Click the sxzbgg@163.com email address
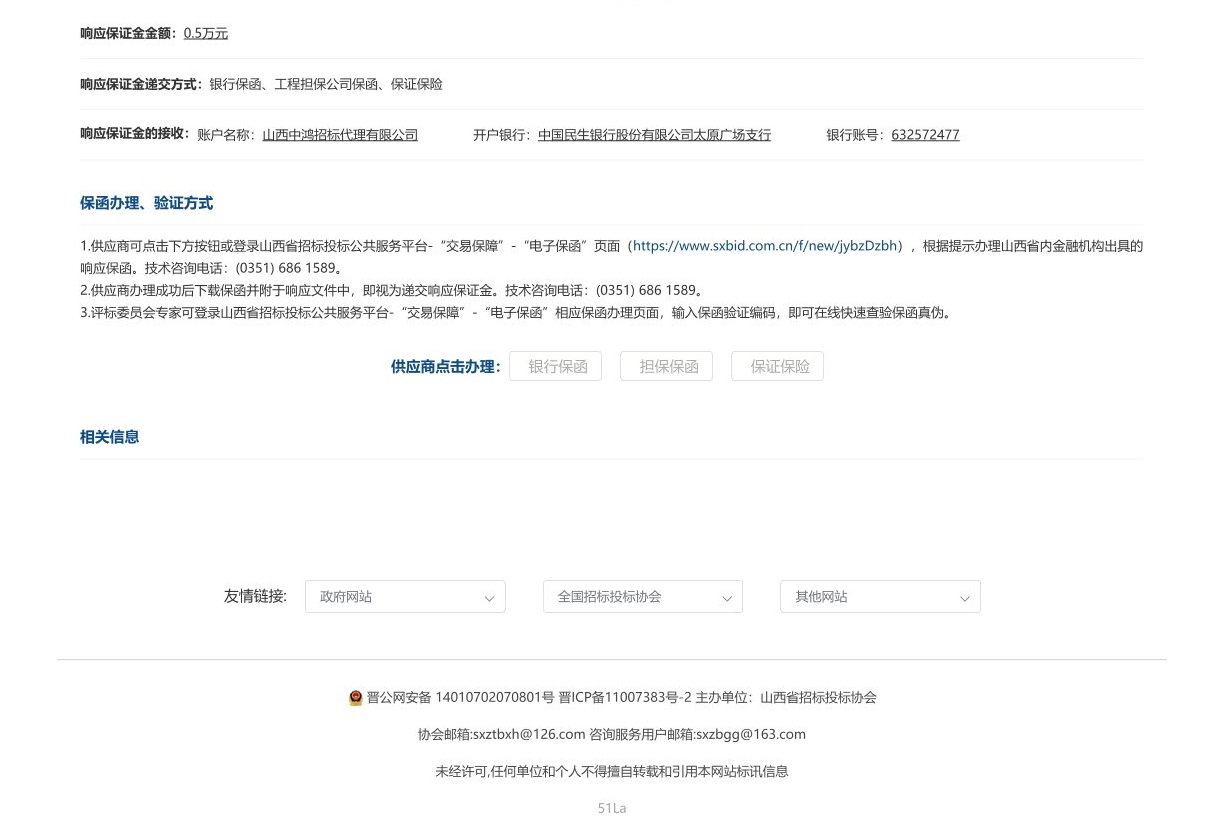 [x=750, y=734]
